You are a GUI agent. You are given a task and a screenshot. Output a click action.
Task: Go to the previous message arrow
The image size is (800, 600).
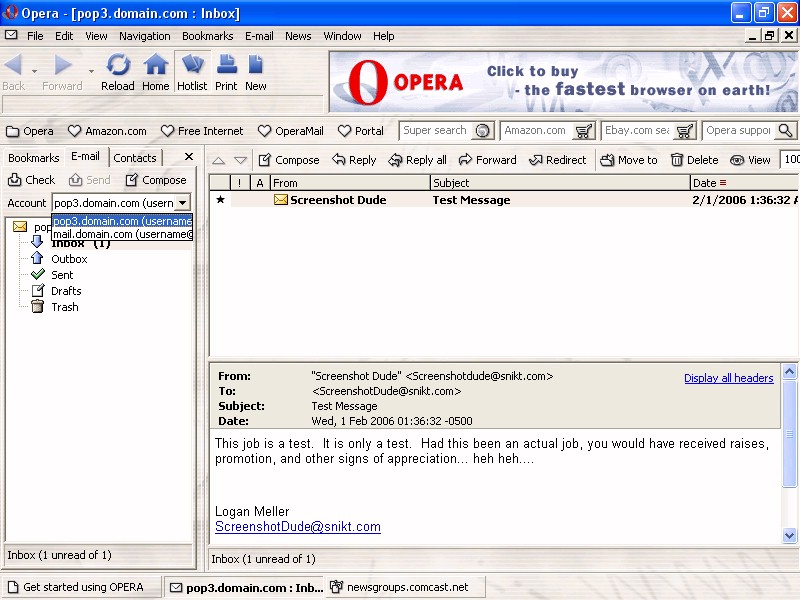pyautogui.click(x=218, y=161)
